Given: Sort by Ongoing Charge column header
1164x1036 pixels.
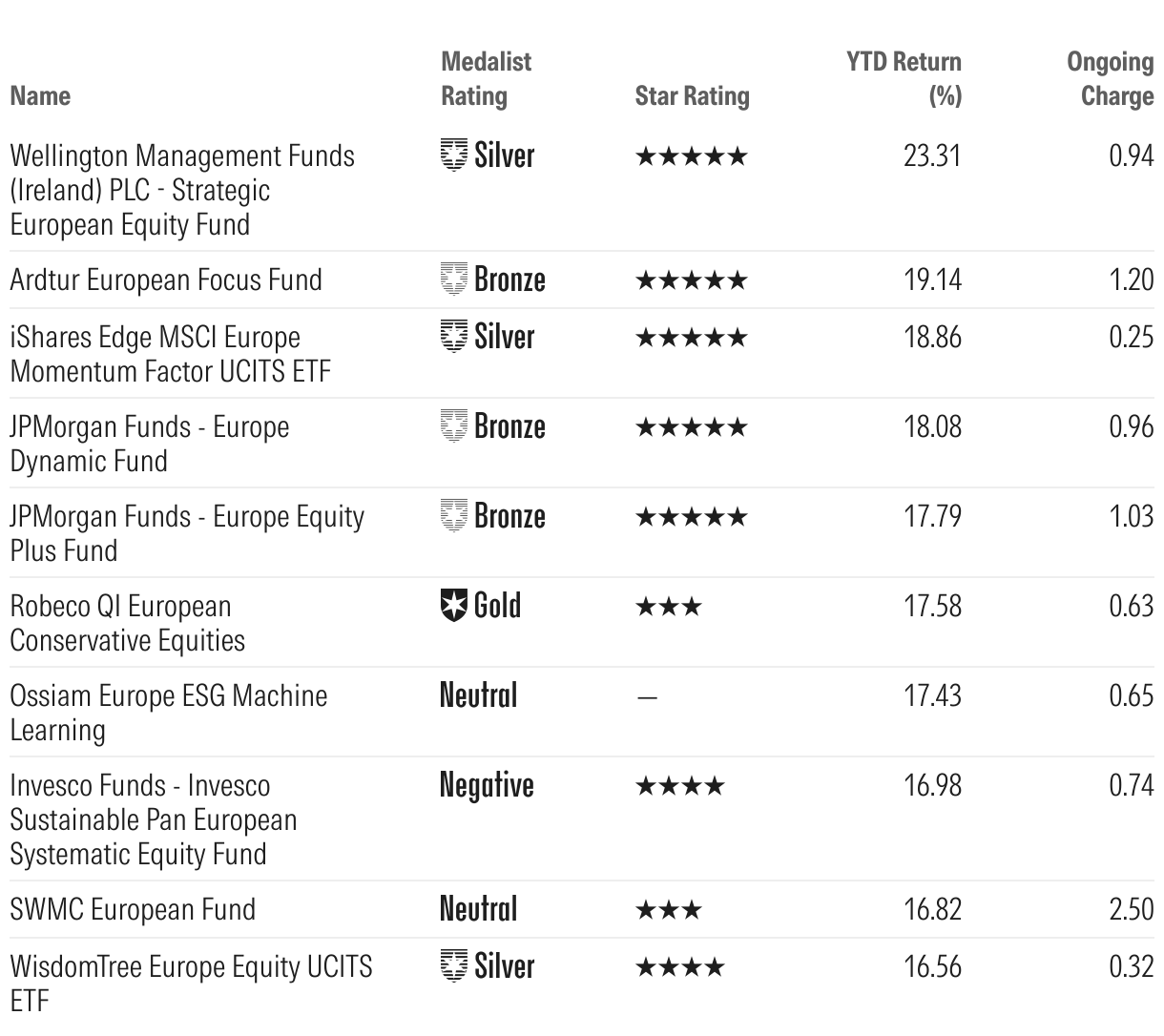Looking at the screenshot, I should pyautogui.click(x=1111, y=78).
